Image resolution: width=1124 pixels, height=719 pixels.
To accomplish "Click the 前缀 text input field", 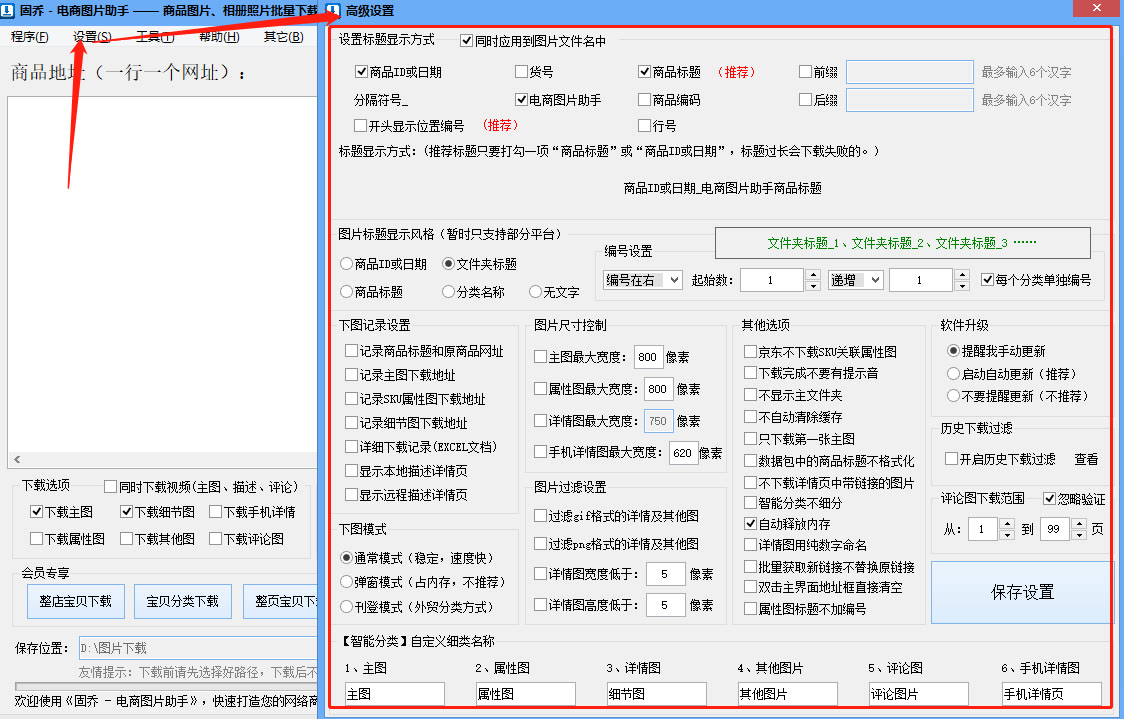I will (x=909, y=72).
